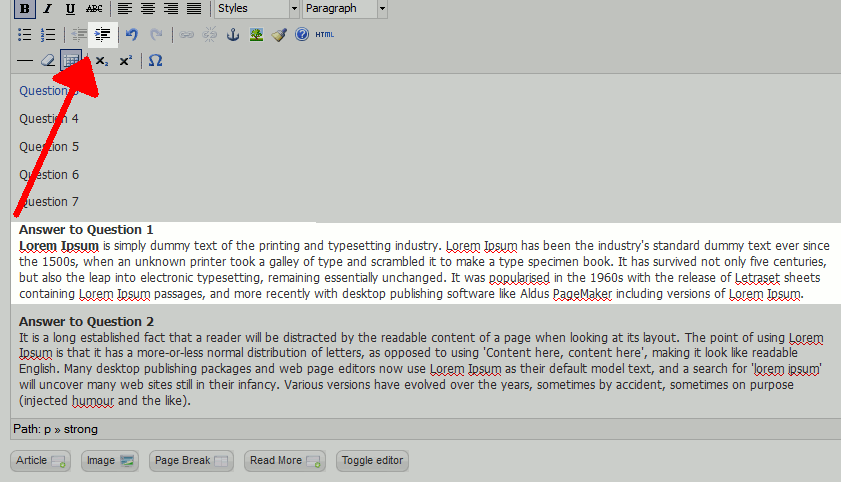
Task: Open editor help
Action: click(x=302, y=34)
